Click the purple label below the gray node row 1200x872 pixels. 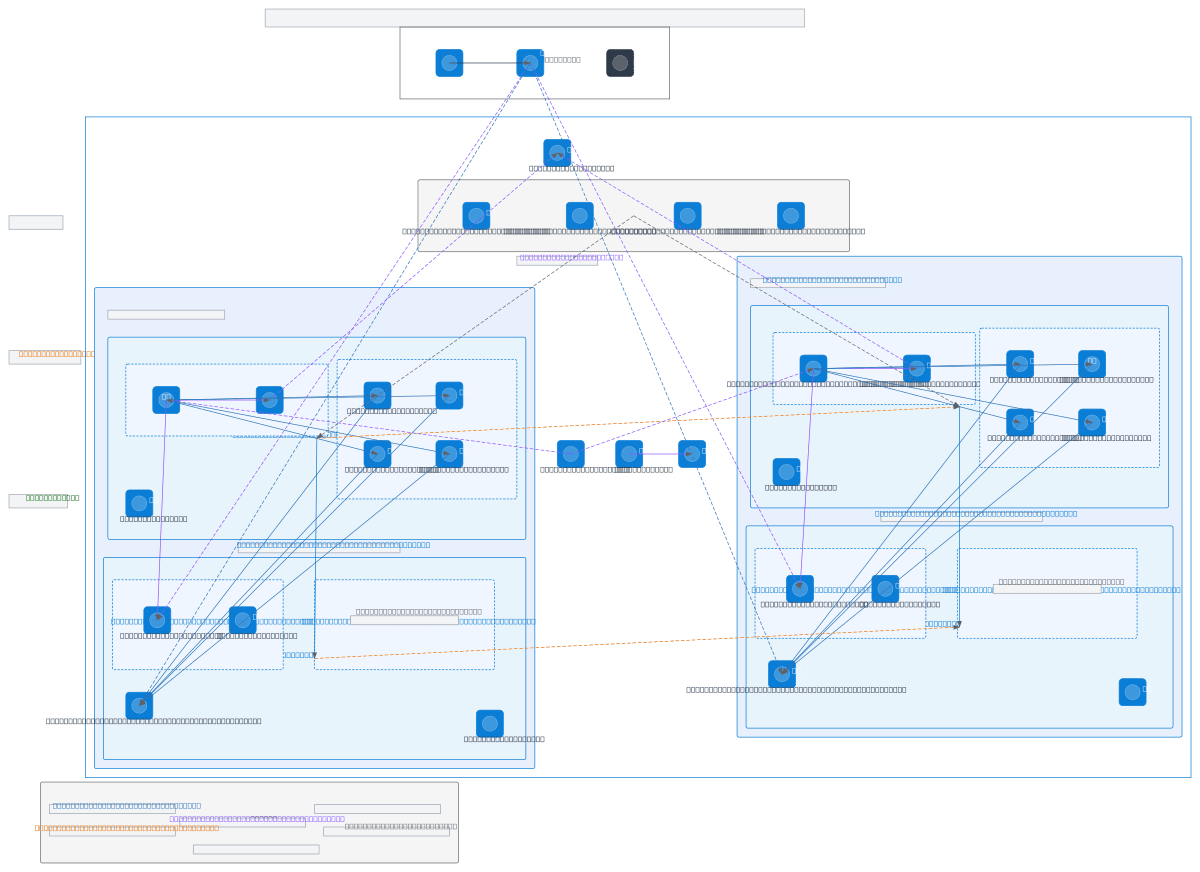pos(570,258)
